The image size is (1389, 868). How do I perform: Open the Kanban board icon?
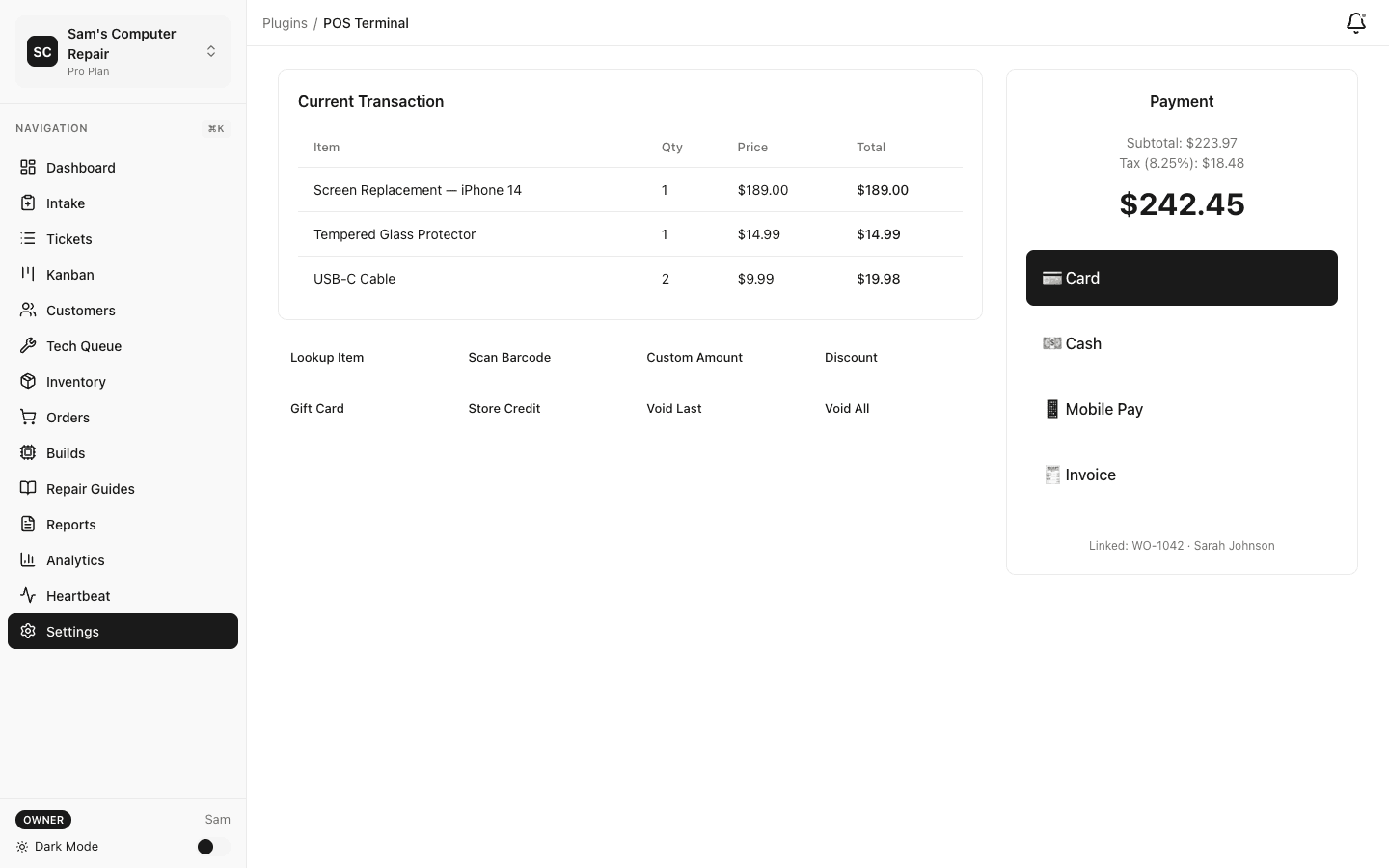click(29, 274)
